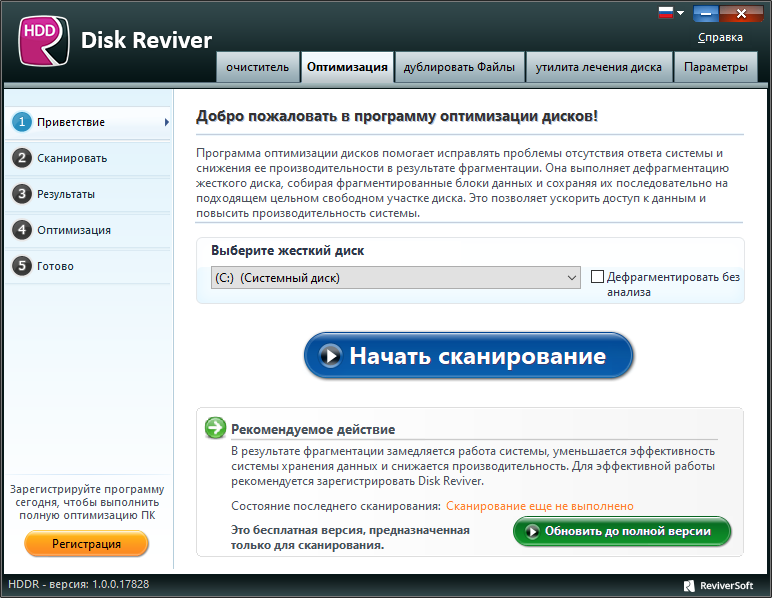Click the 'Начать сканирование' button

click(x=468, y=356)
